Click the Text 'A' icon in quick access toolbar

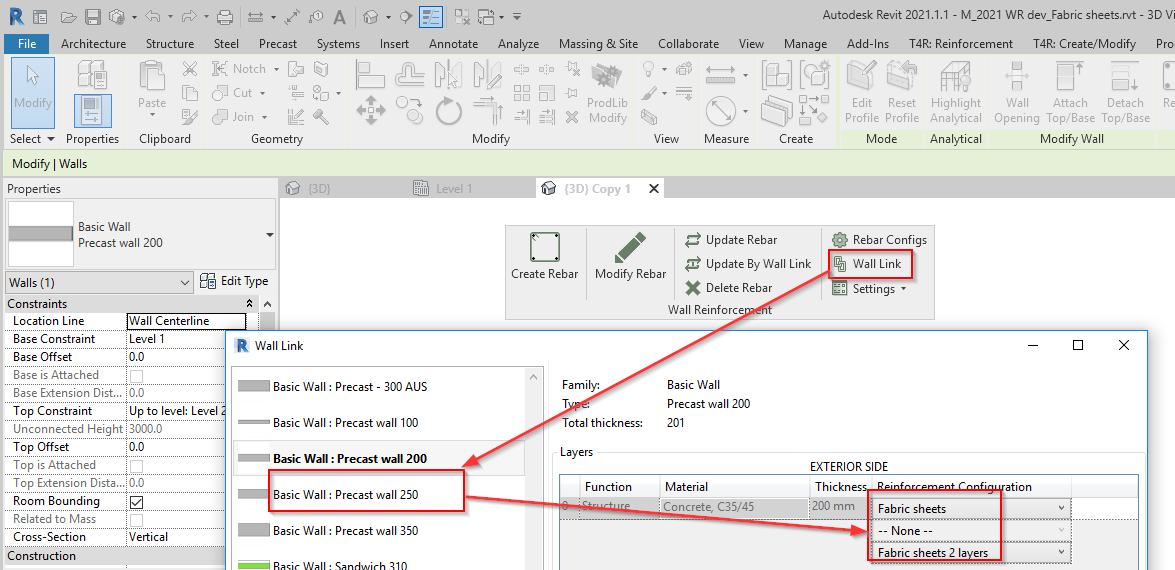339,16
